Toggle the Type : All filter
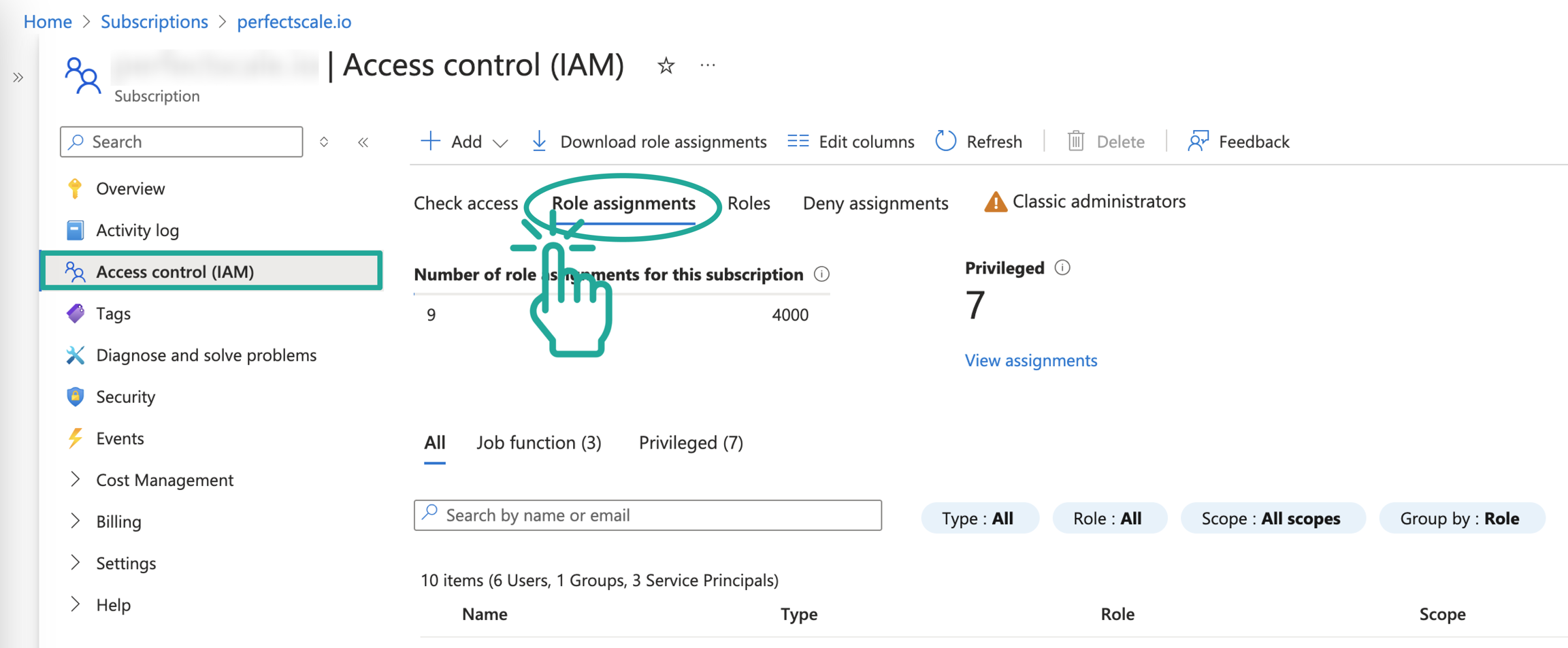Image resolution: width=1568 pixels, height=648 pixels. pos(979,519)
